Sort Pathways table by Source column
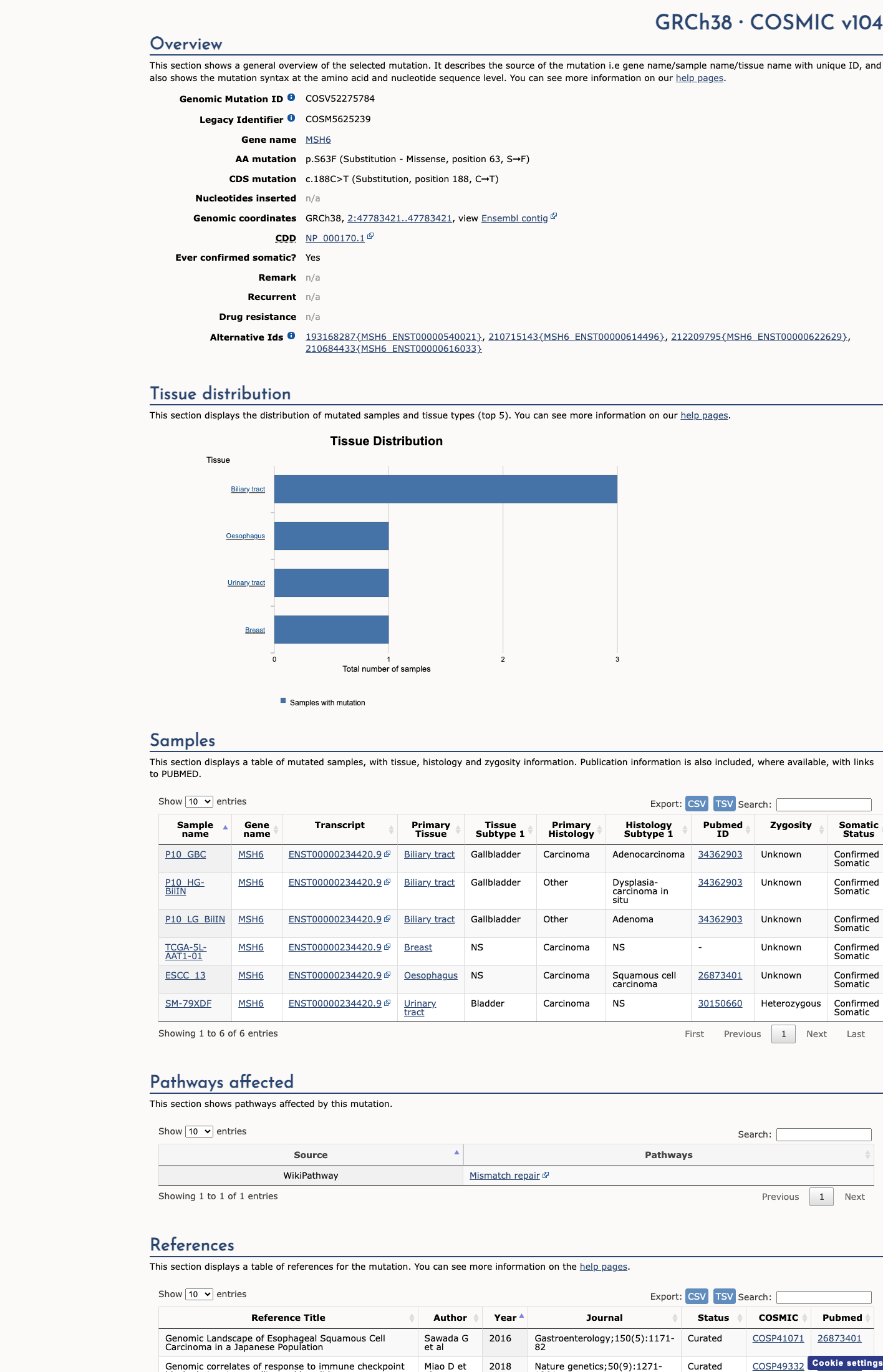 pyautogui.click(x=311, y=1155)
